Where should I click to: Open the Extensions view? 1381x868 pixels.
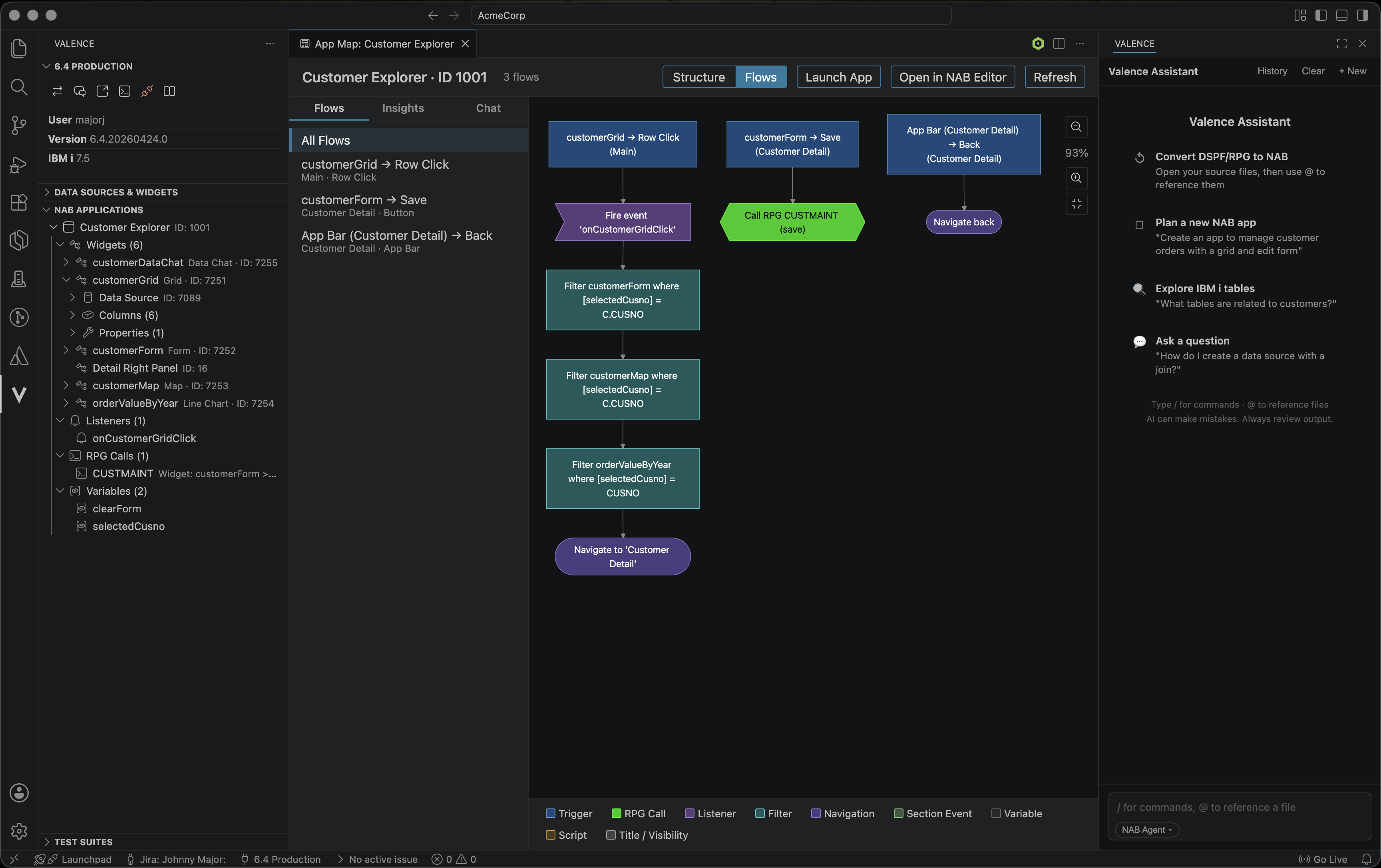click(19, 202)
